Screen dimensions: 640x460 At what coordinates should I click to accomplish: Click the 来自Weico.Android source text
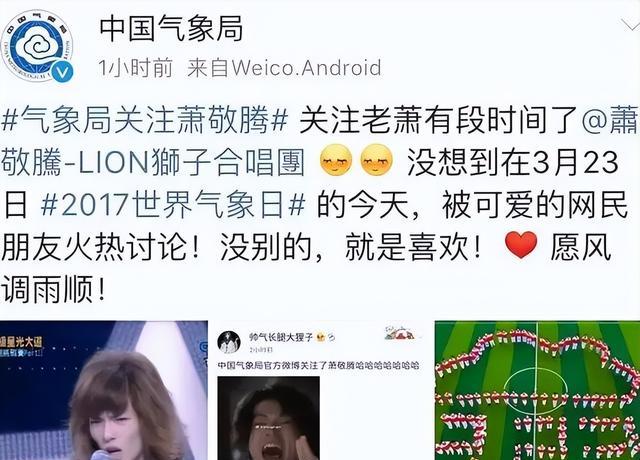coord(284,68)
